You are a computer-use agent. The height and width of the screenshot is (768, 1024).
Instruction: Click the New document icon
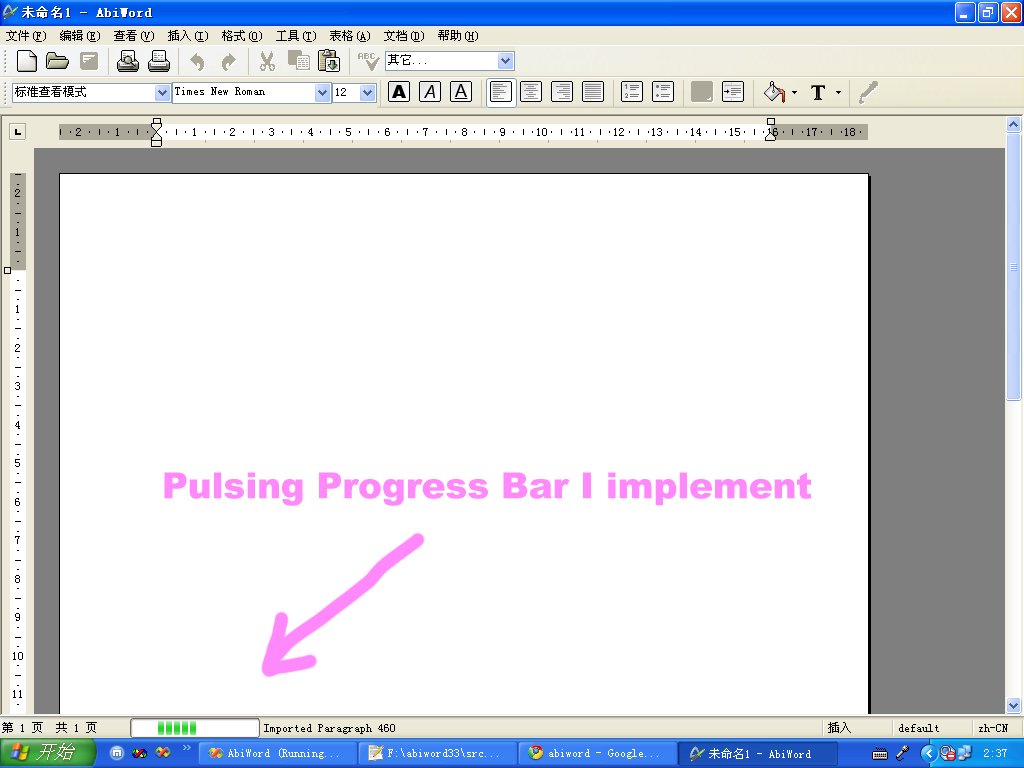point(26,61)
